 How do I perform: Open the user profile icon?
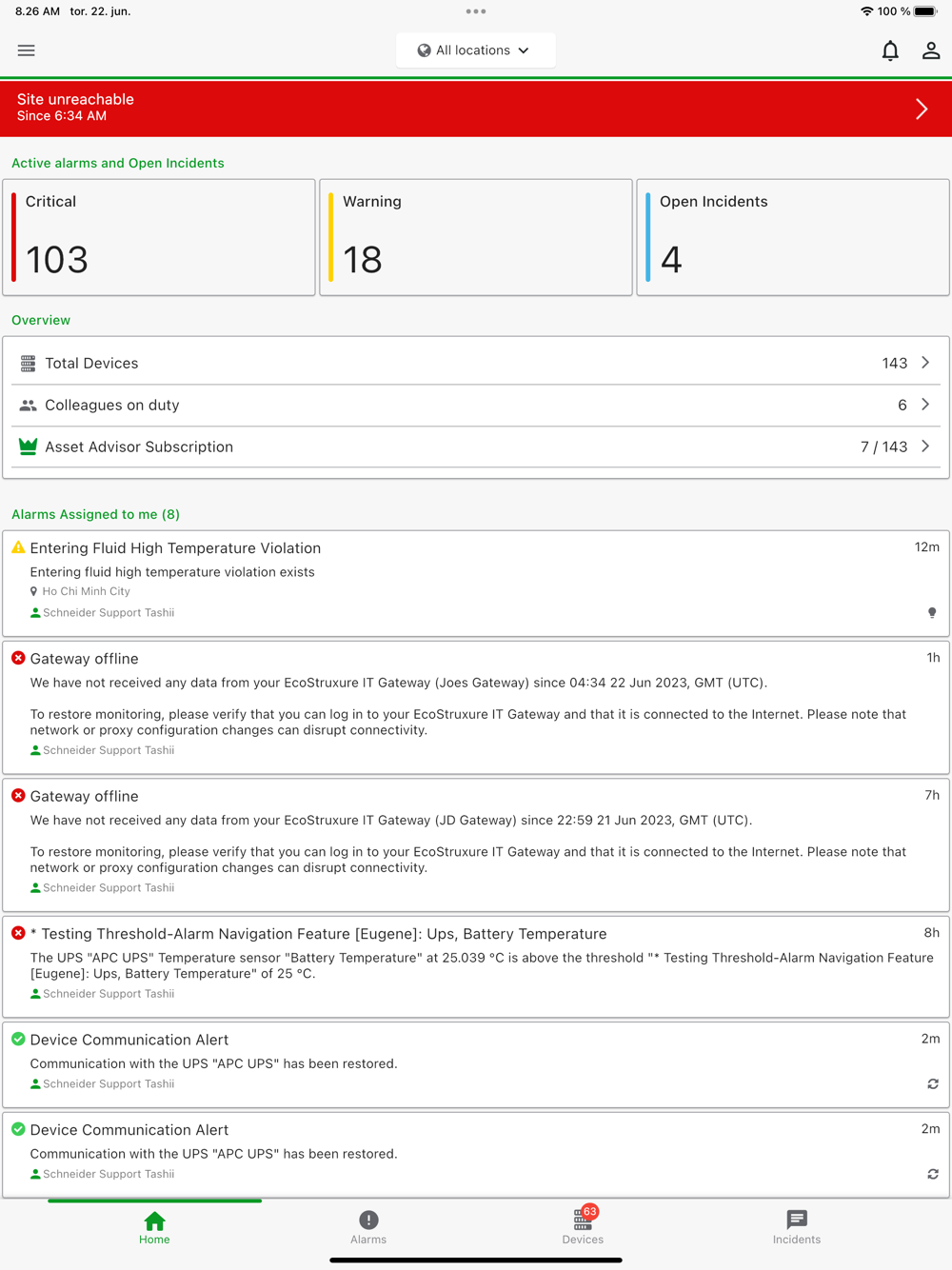[931, 50]
